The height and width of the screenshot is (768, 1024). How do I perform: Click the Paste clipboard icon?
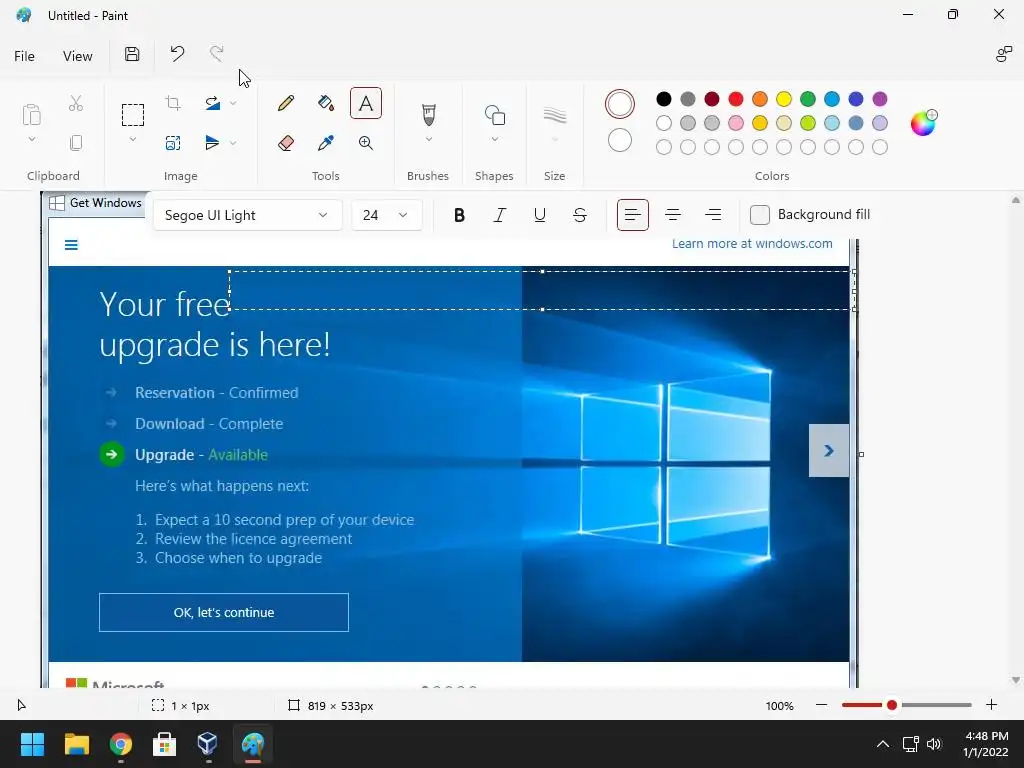coord(31,115)
